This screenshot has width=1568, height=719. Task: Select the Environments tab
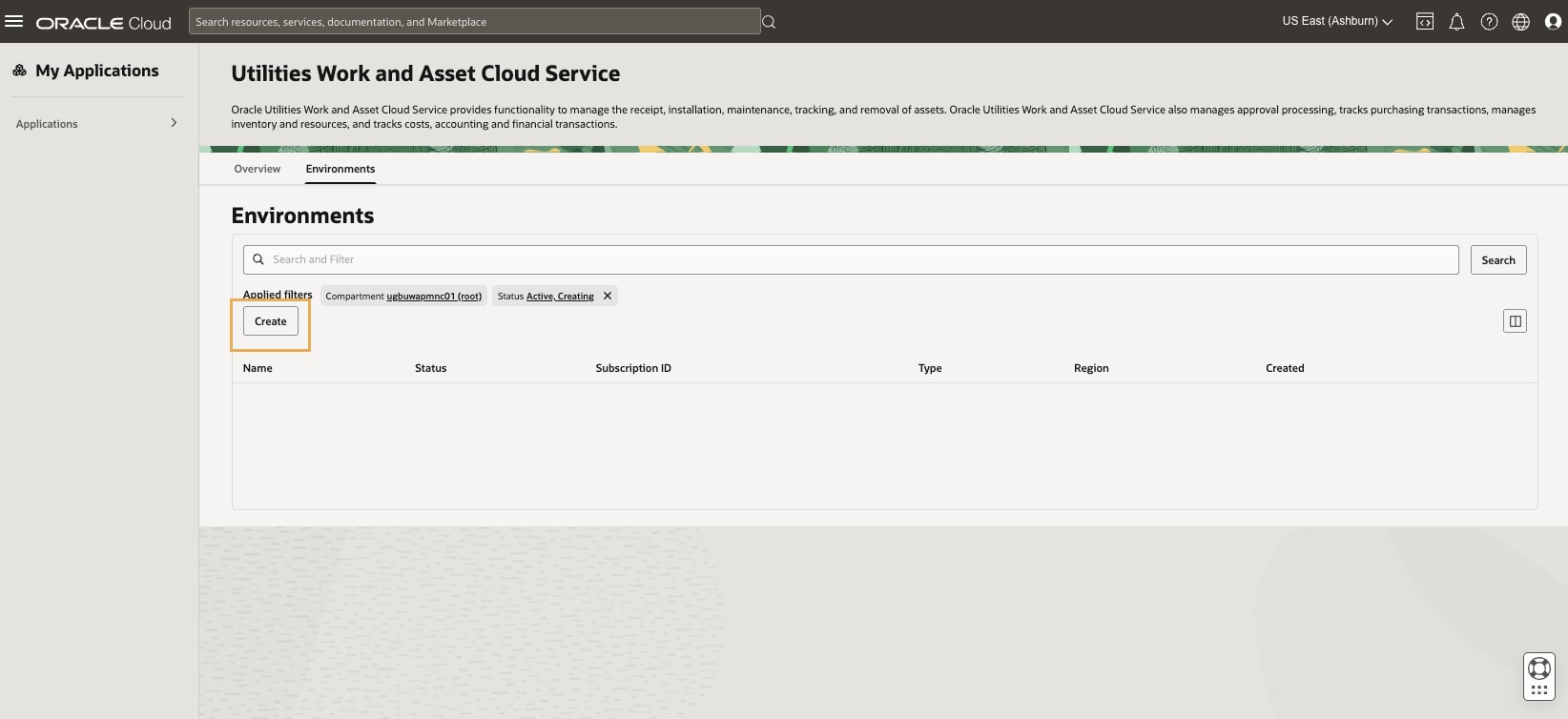point(340,169)
